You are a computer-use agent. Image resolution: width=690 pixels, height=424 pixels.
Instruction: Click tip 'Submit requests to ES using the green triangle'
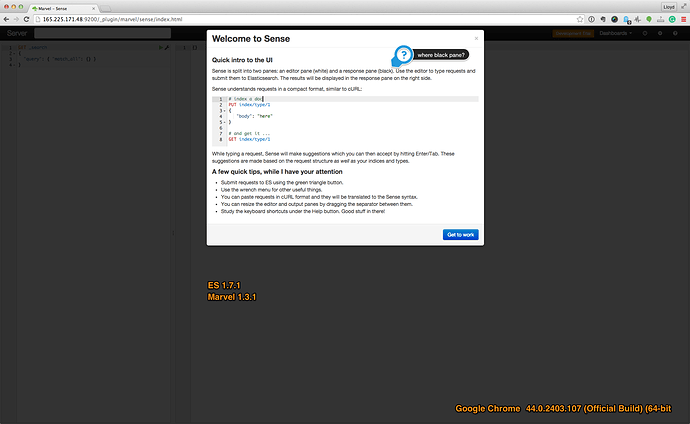tap(282, 183)
